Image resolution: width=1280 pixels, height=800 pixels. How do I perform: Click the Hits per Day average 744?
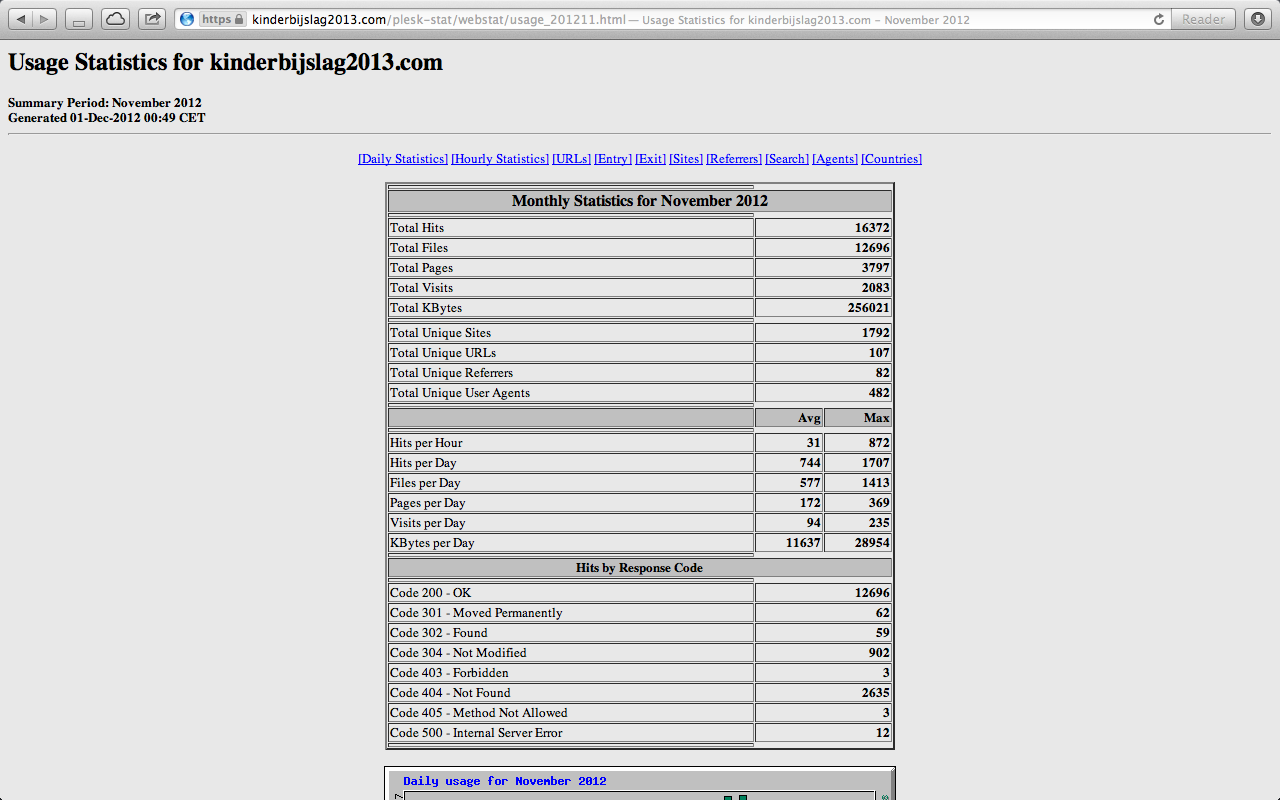coord(810,463)
